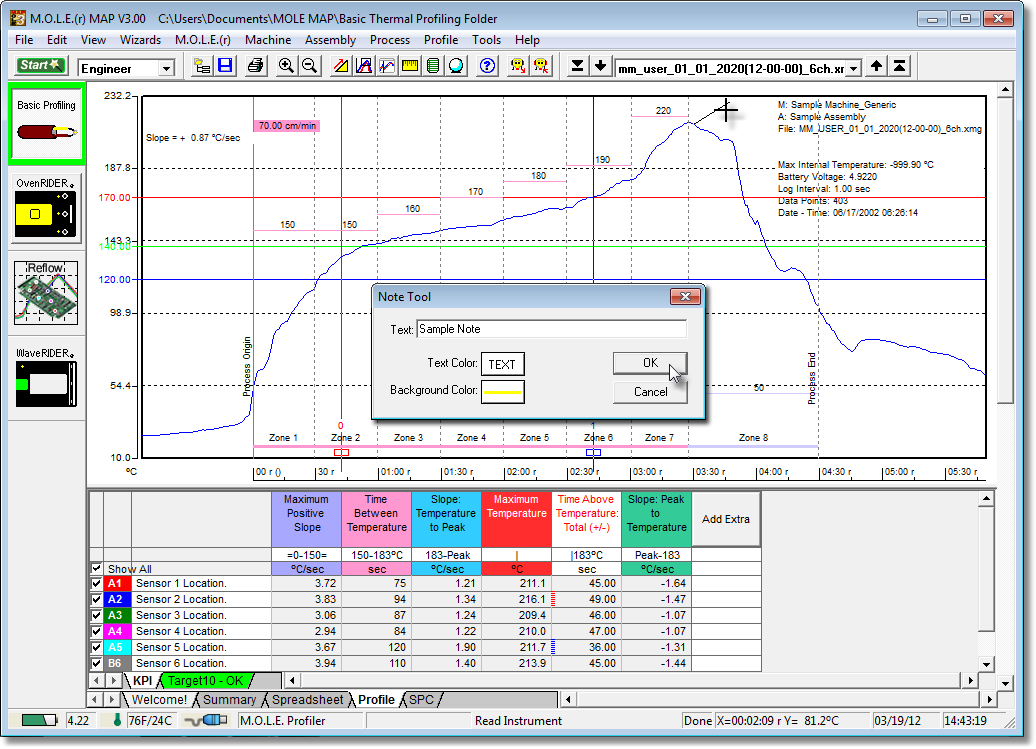This screenshot has height=749, width=1036.
Task: Select the Basic Profiling environment icon
Action: 46,124
